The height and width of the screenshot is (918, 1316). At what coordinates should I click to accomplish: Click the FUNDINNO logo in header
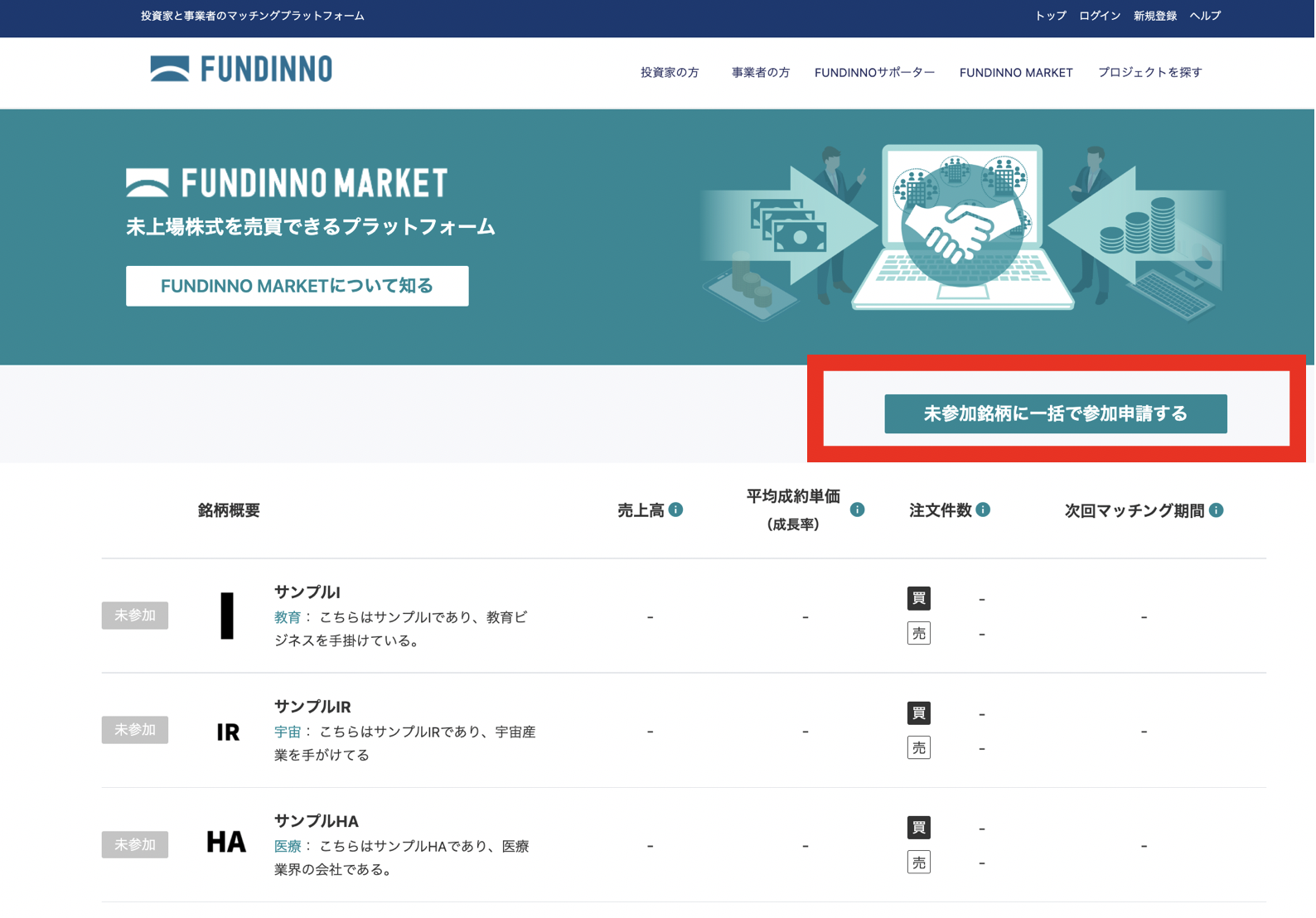241,70
